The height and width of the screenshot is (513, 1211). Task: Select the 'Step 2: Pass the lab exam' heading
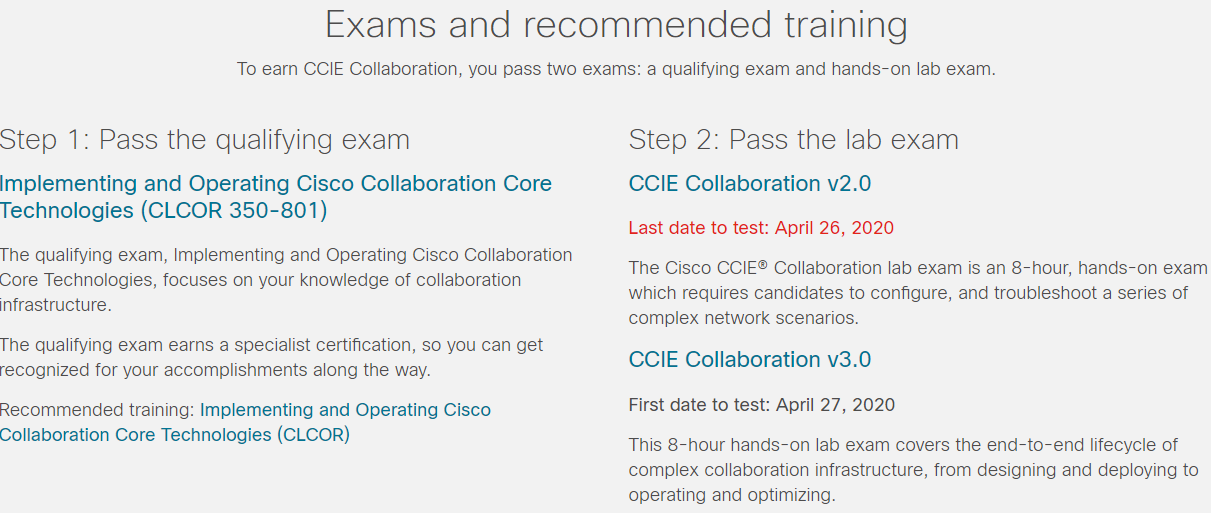793,139
